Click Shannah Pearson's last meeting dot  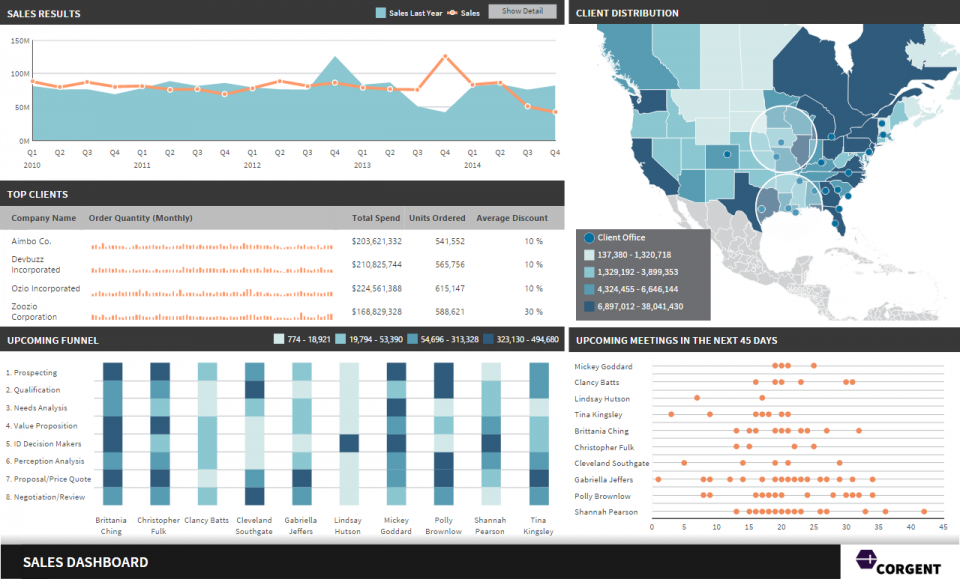coord(924,512)
